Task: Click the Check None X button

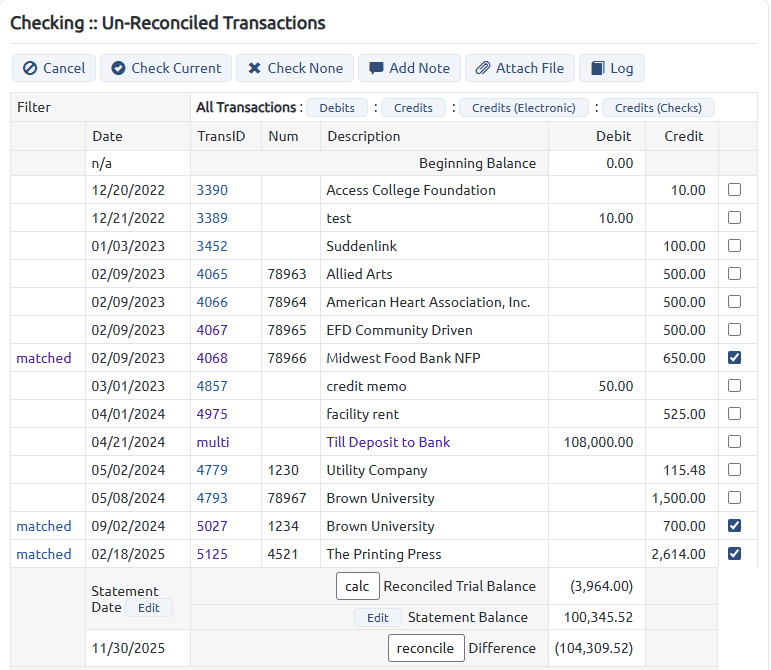Action: coord(295,68)
